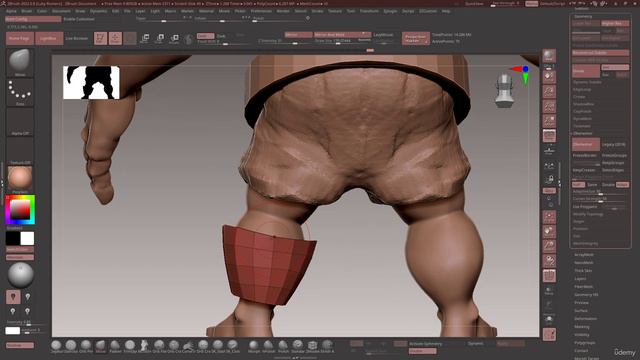The width and height of the screenshot is (640, 360).
Task: Select the white color swatch
Action: click(27, 238)
